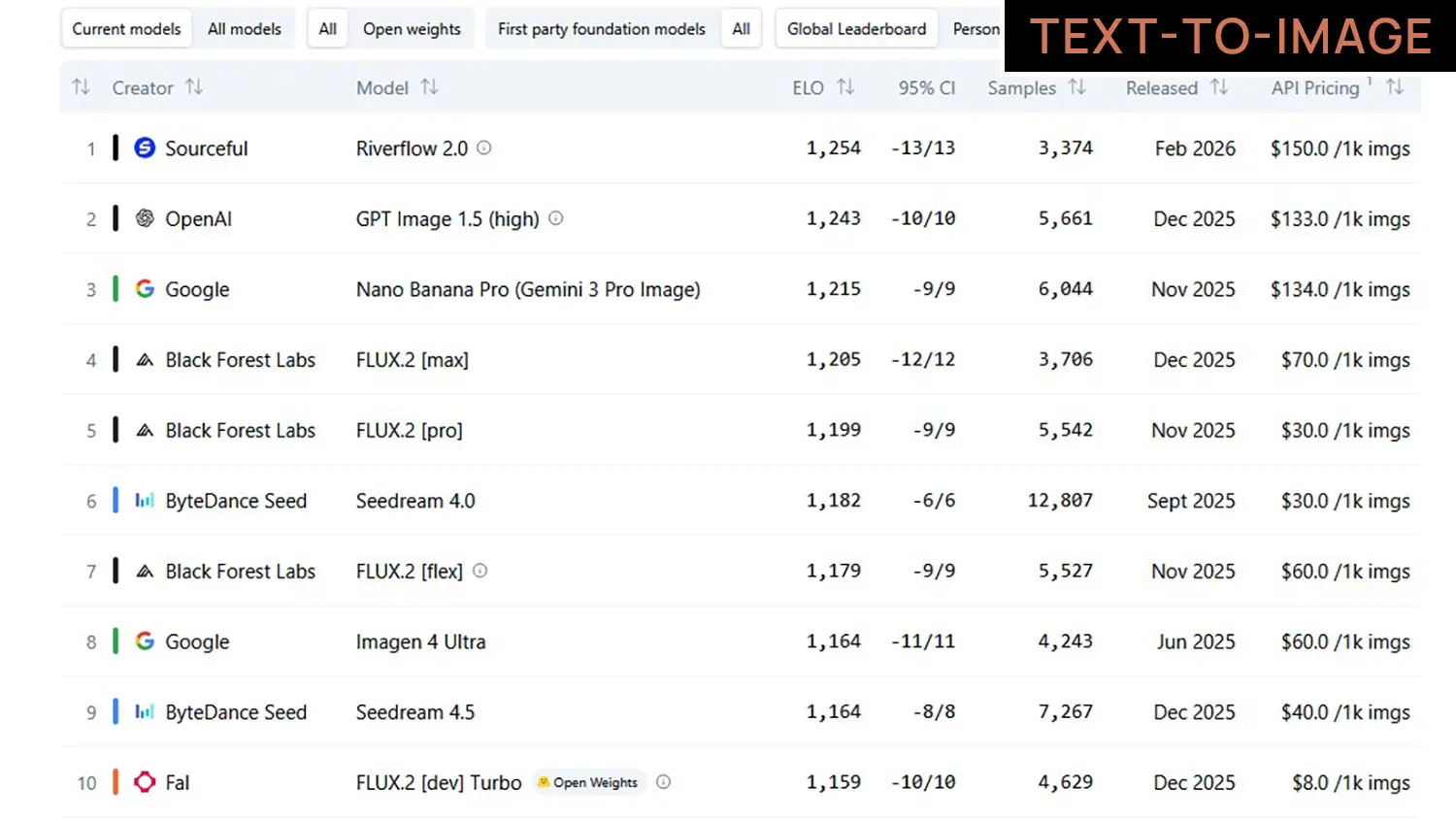Sort by Released date arrows
Image resolution: width=1456 pixels, height=819 pixels.
point(1219,87)
